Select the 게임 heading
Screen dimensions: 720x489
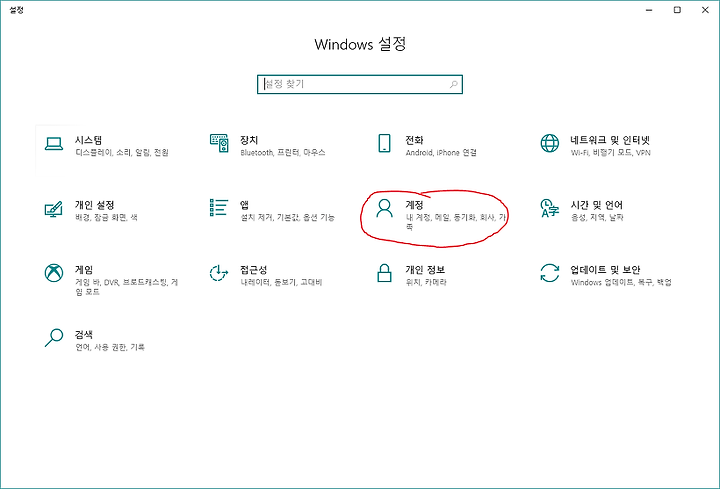(84, 270)
